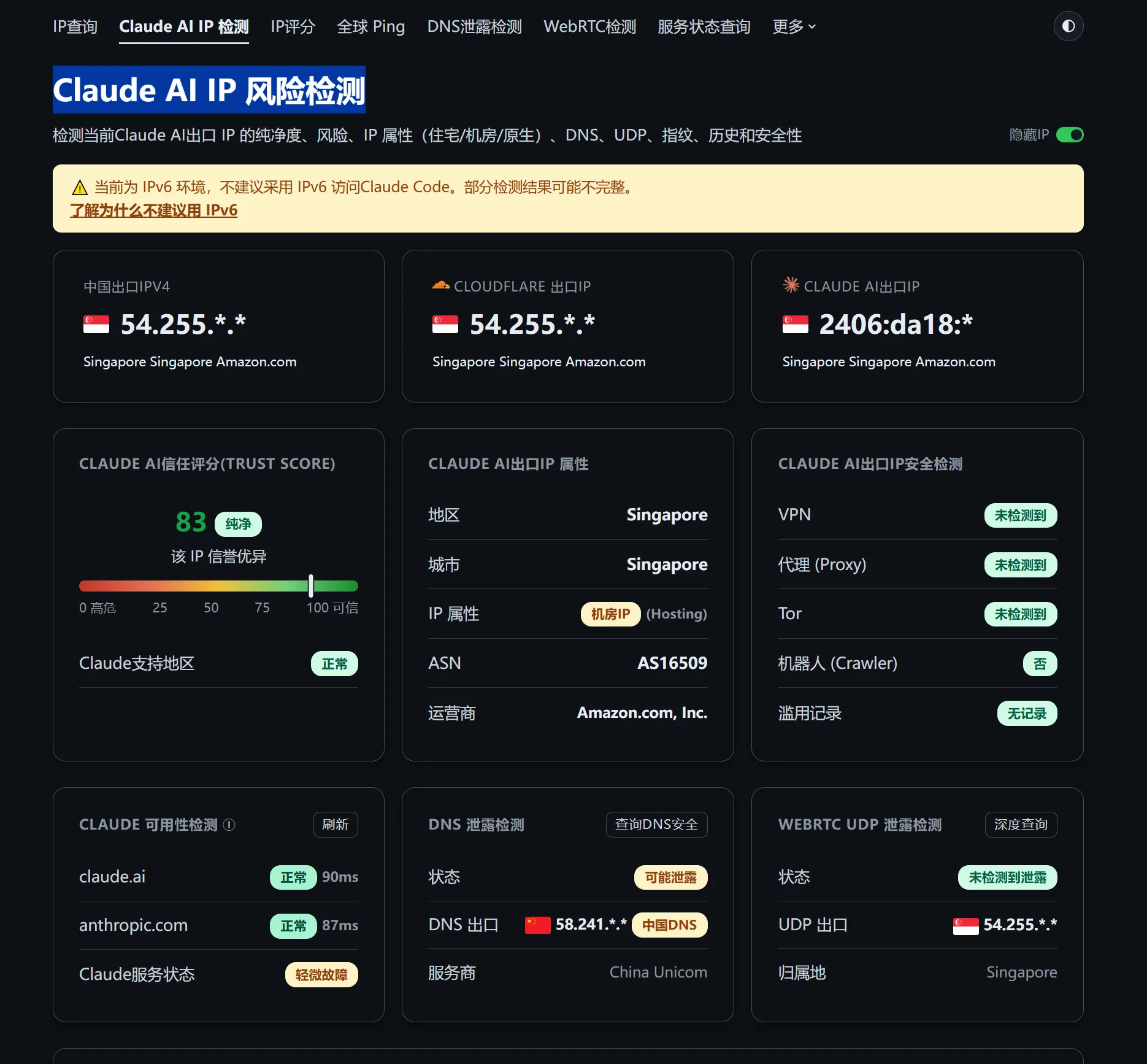Image resolution: width=1147 pixels, height=1064 pixels.
Task: Click the Claude starburst logo icon
Action: tap(791, 285)
